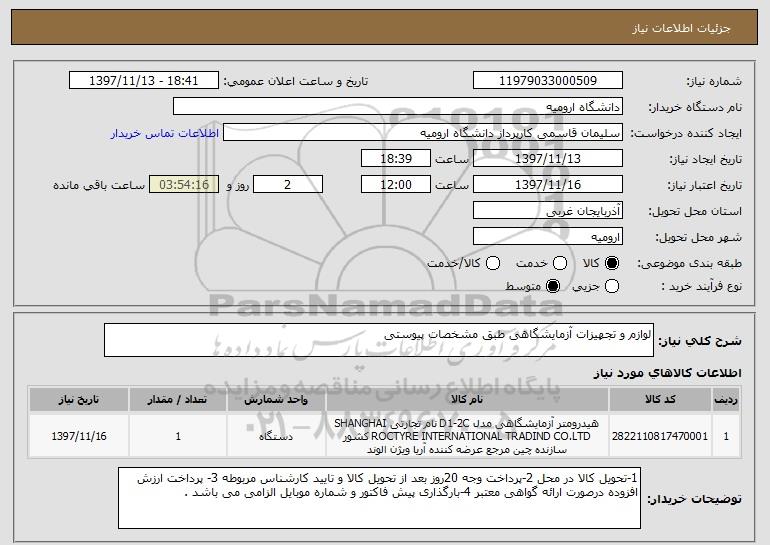
Task: Click the buyer notes text area
Action: [379, 498]
